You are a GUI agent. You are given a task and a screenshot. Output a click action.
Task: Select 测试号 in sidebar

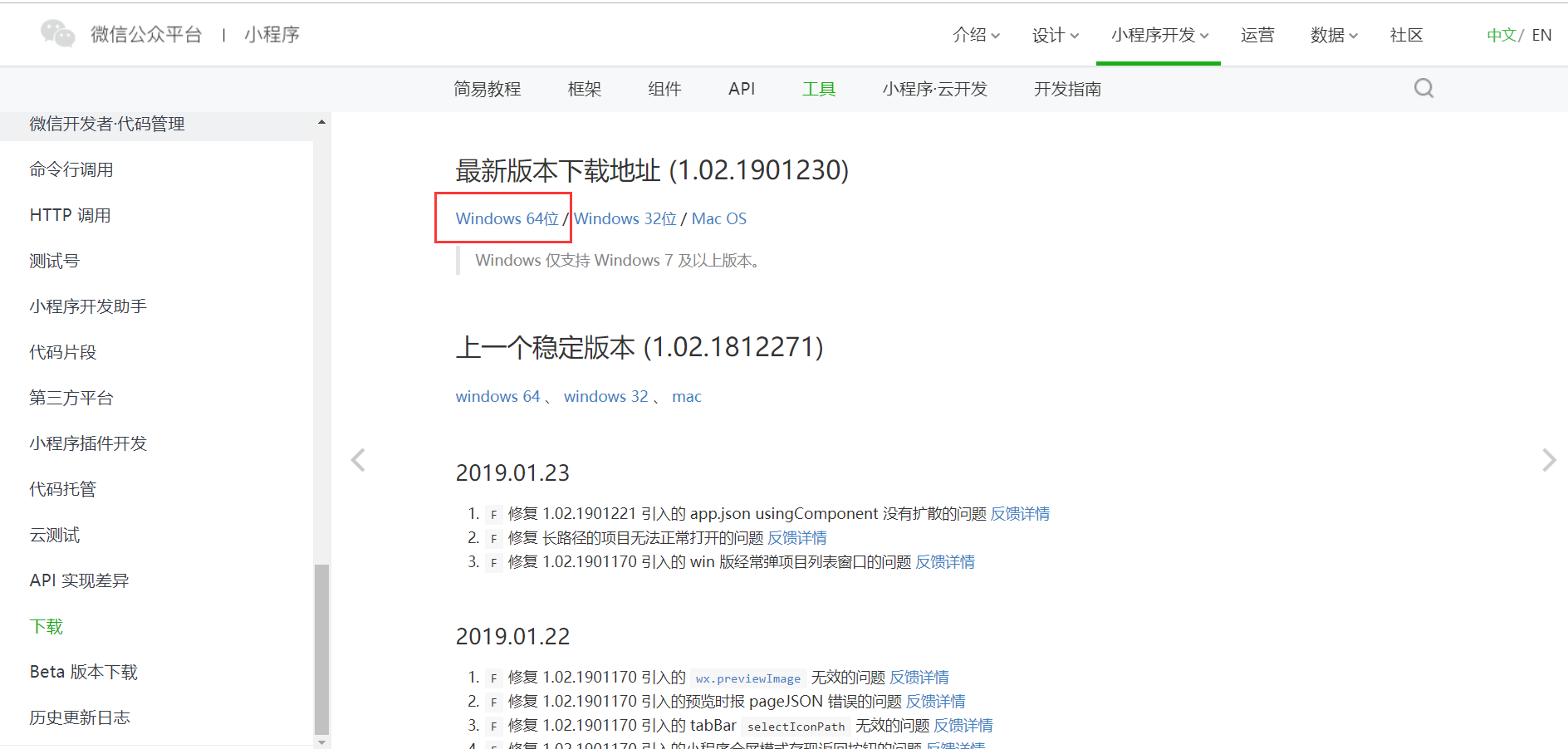pos(55,261)
